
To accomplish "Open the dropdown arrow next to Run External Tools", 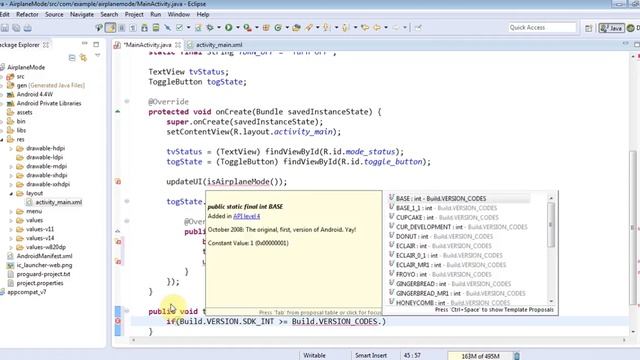I will pos(256,28).
